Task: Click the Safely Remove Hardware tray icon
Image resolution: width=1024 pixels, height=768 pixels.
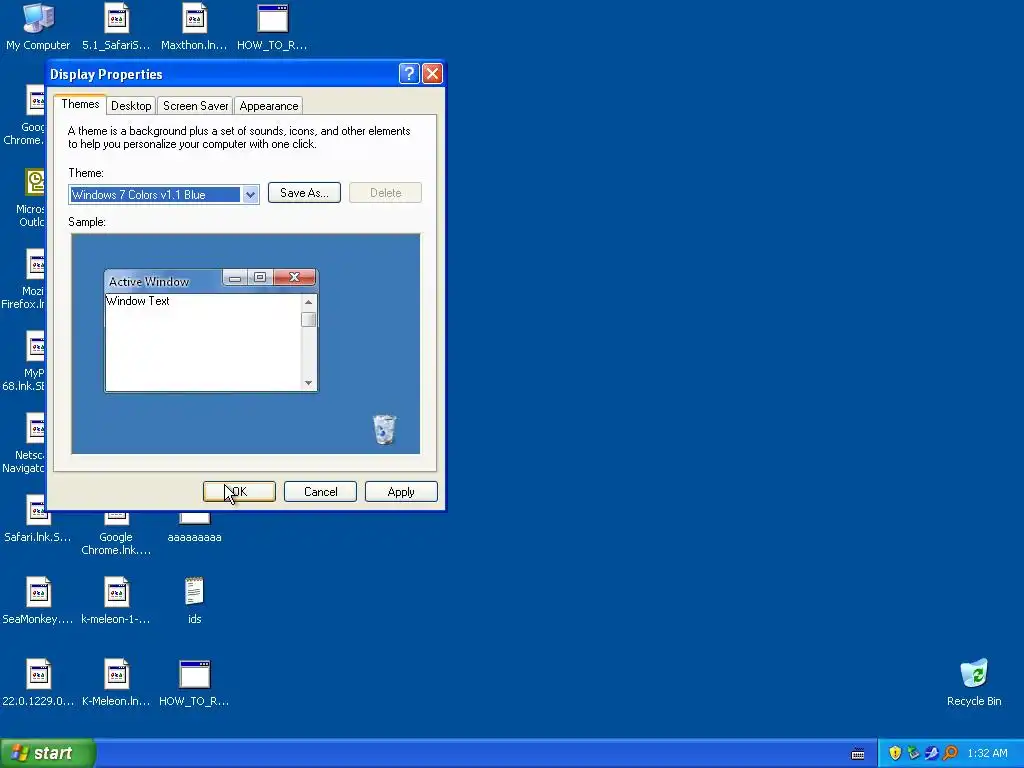Action: pyautogui.click(x=914, y=754)
